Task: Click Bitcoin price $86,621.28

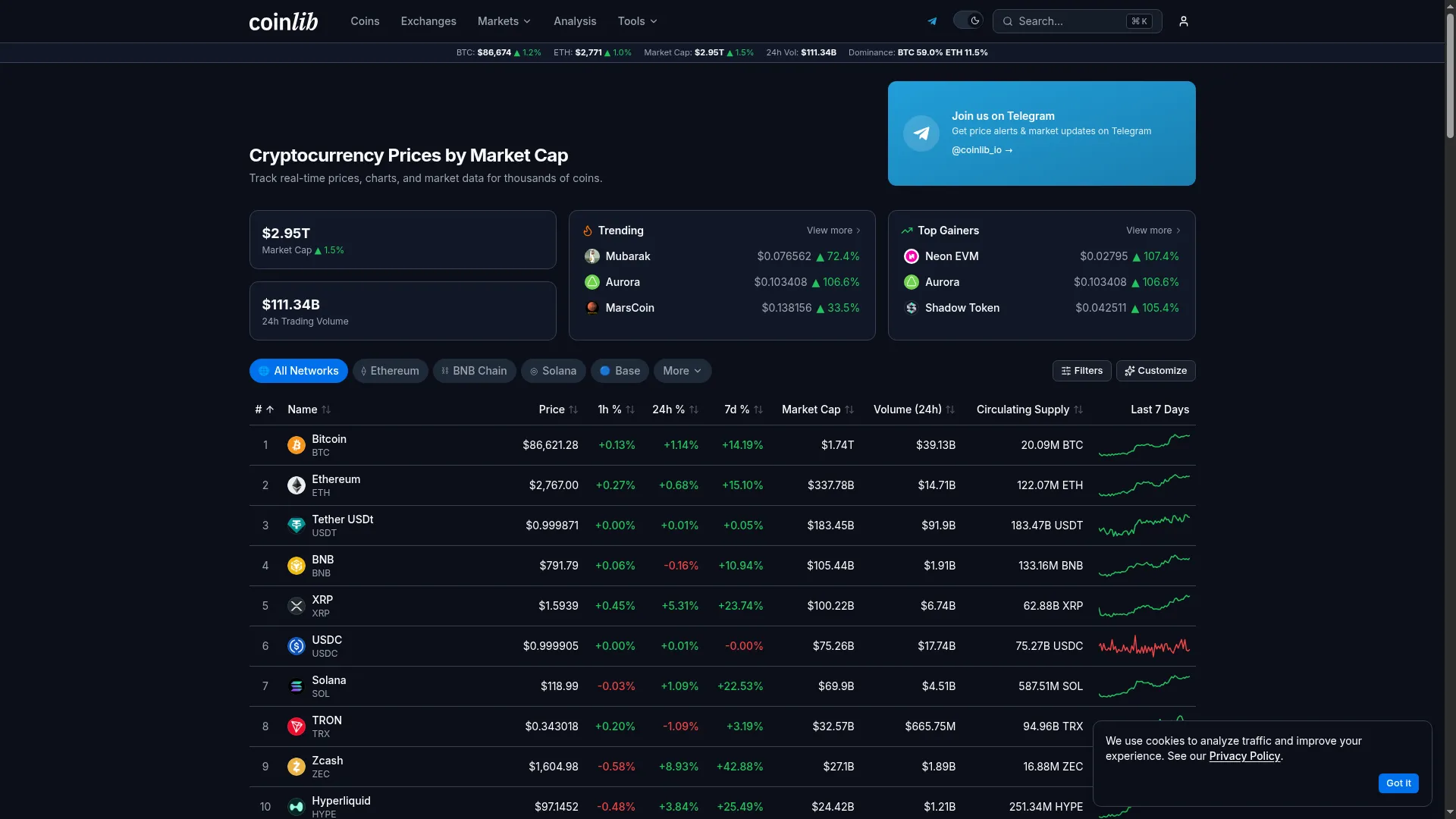Action: pyautogui.click(x=551, y=445)
